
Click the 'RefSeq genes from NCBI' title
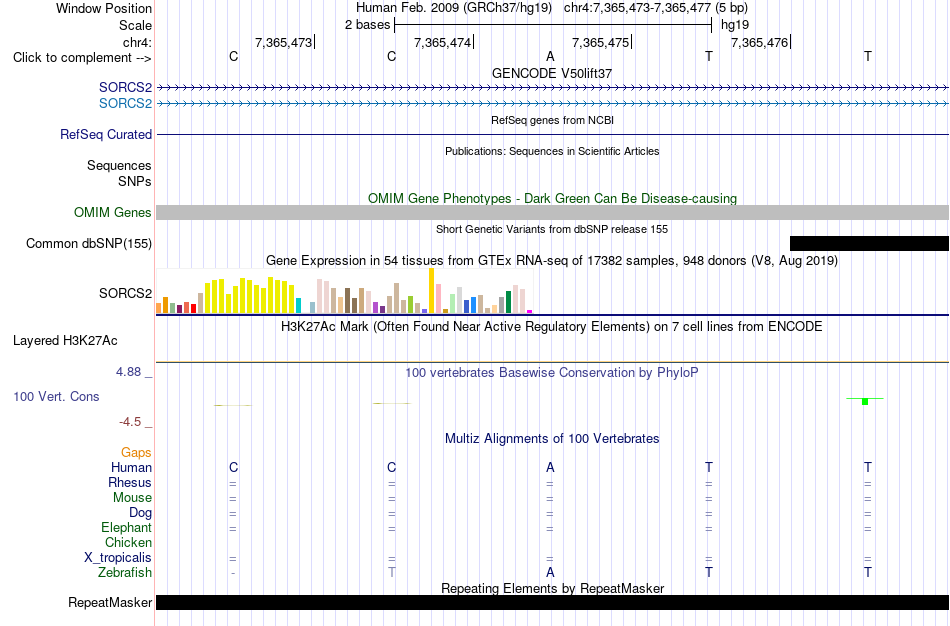(552, 120)
